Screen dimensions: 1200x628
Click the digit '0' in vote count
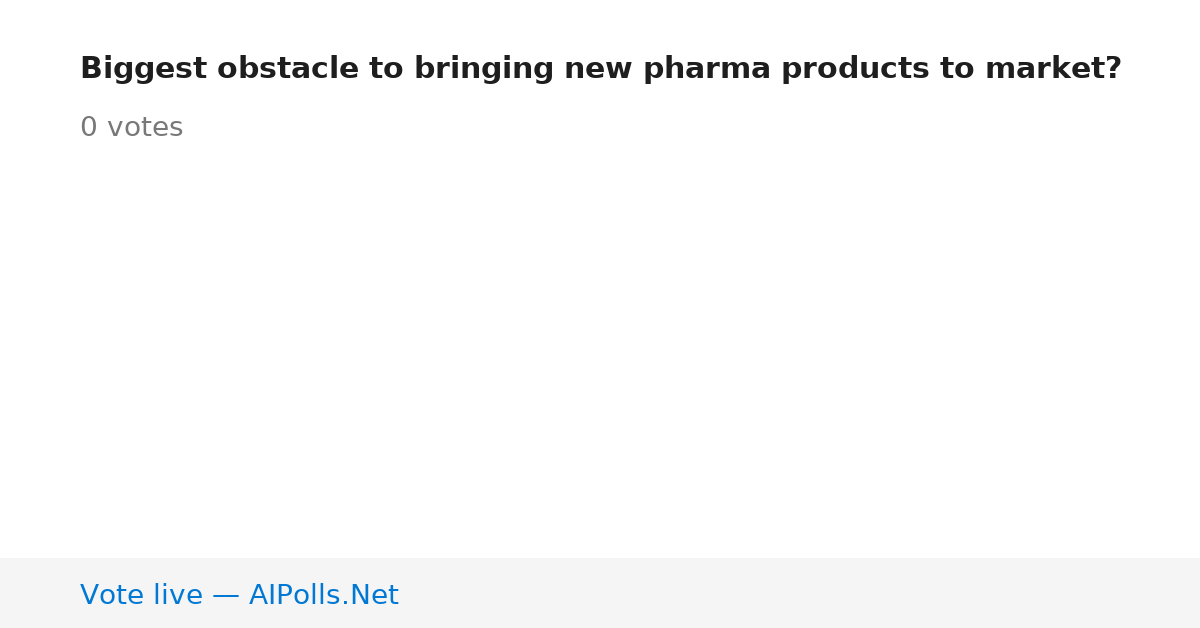[x=89, y=128]
